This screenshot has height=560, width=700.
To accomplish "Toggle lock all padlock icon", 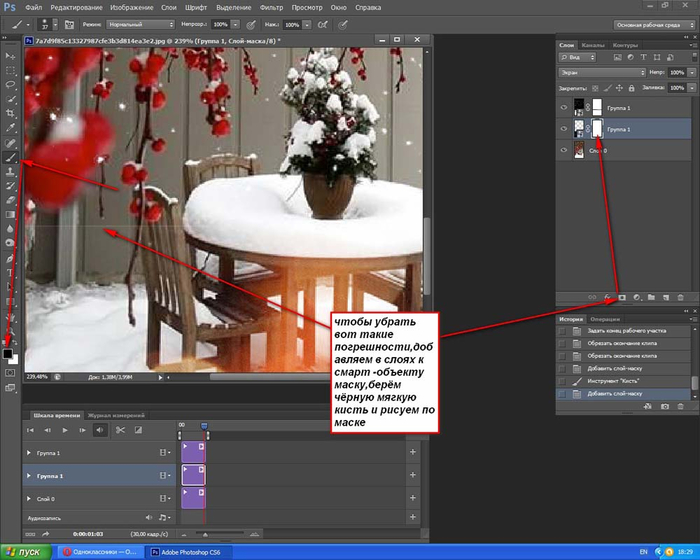I will coord(631,88).
